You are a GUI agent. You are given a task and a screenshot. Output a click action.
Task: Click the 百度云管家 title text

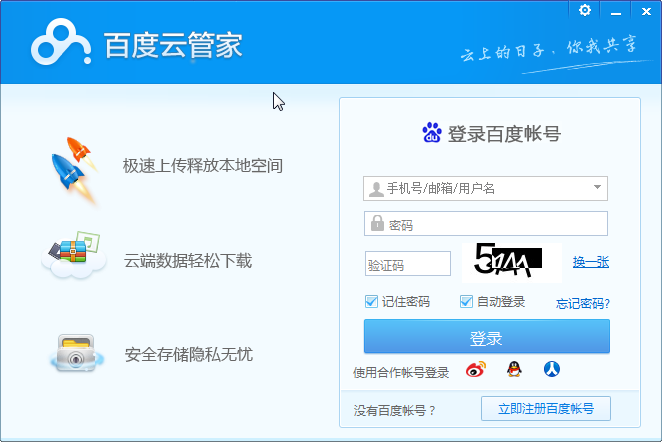pyautogui.click(x=173, y=45)
